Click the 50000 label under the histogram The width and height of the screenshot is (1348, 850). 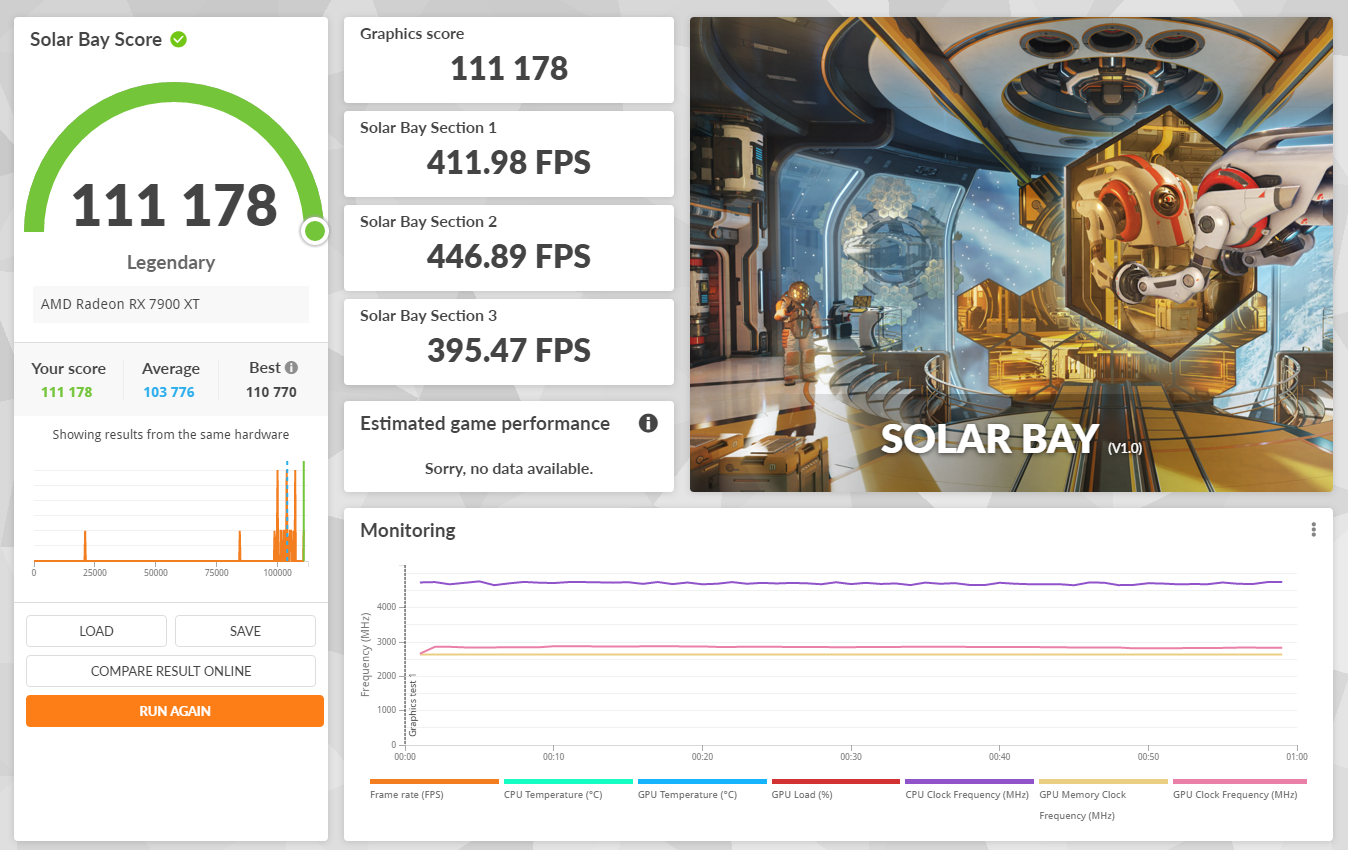pos(156,573)
